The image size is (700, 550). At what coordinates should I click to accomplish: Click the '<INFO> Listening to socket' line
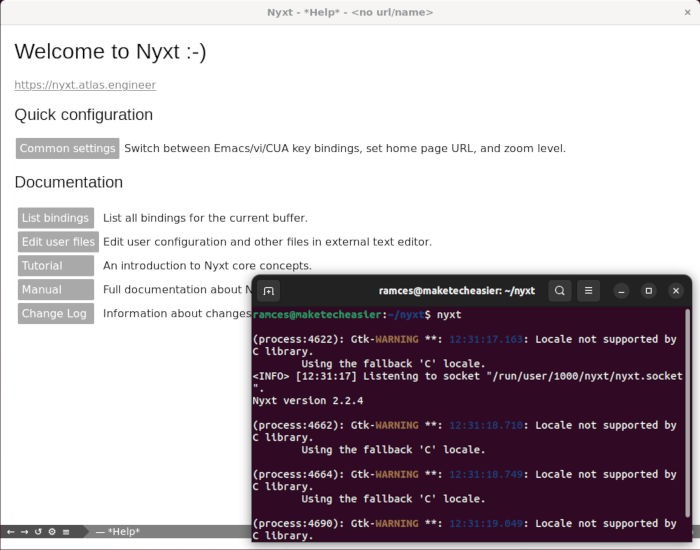(467, 382)
